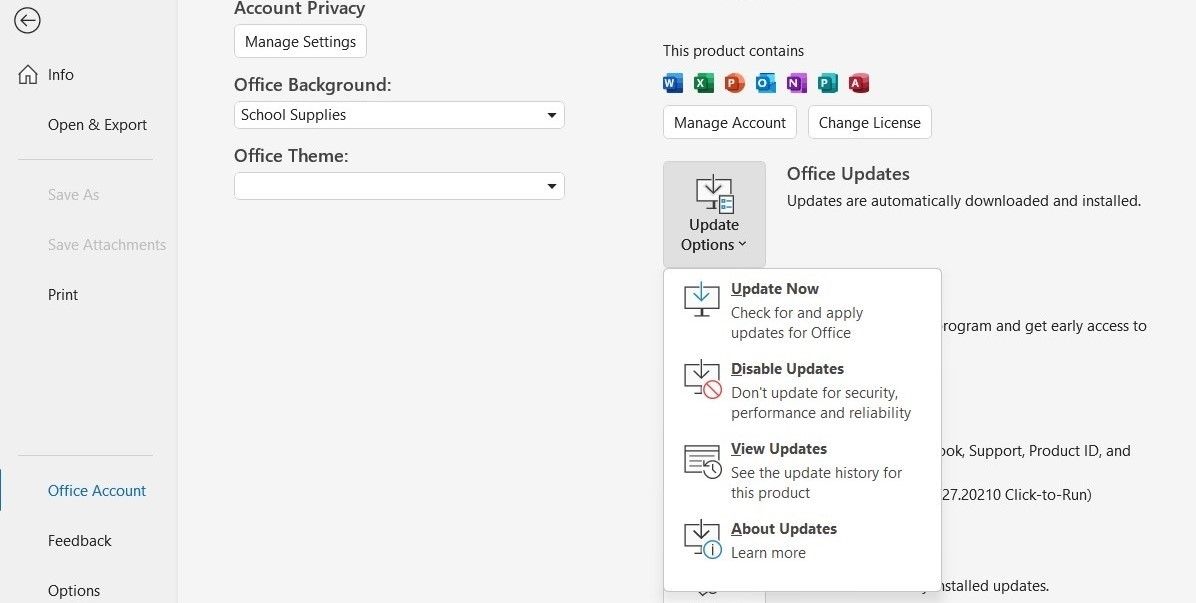Open the Office Background dropdown
This screenshot has height=603, width=1196.
pos(399,115)
